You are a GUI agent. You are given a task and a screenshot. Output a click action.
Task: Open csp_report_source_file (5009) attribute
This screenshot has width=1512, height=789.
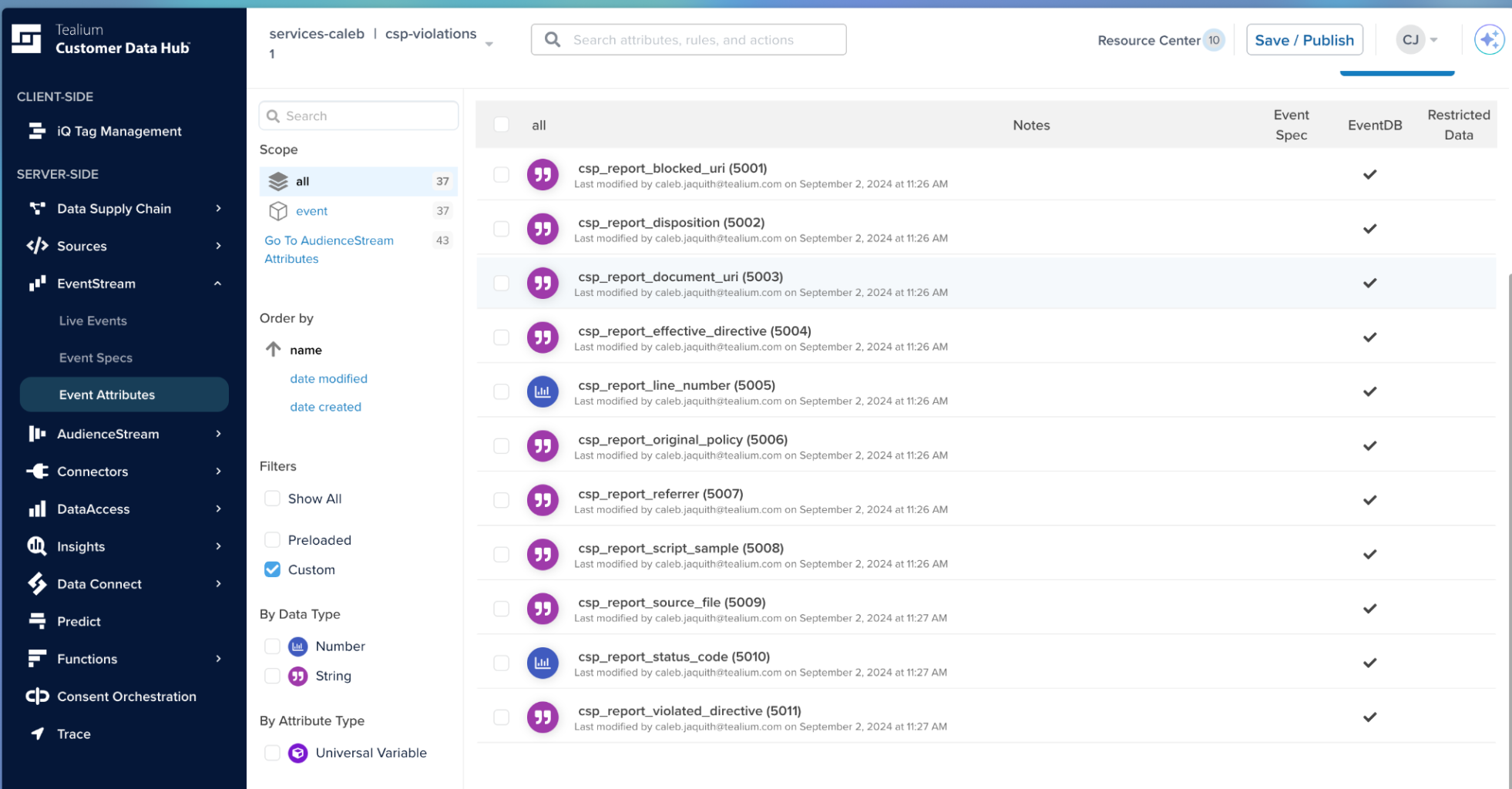(x=672, y=602)
